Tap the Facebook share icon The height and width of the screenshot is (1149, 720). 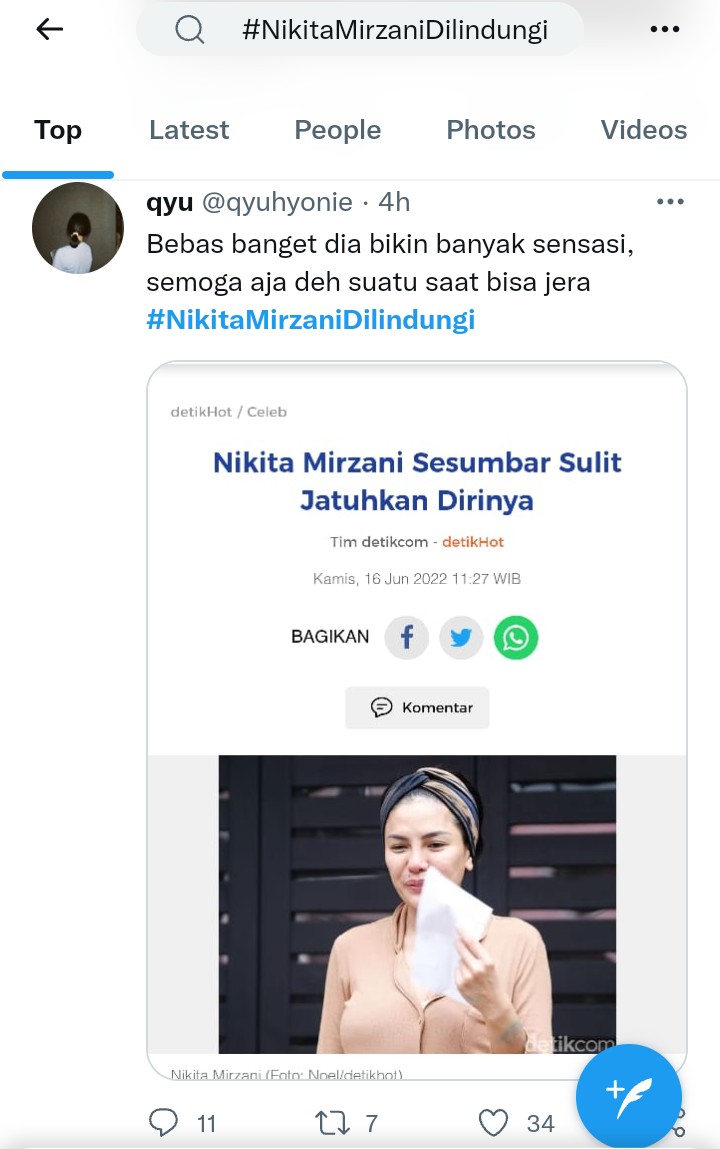coord(407,637)
